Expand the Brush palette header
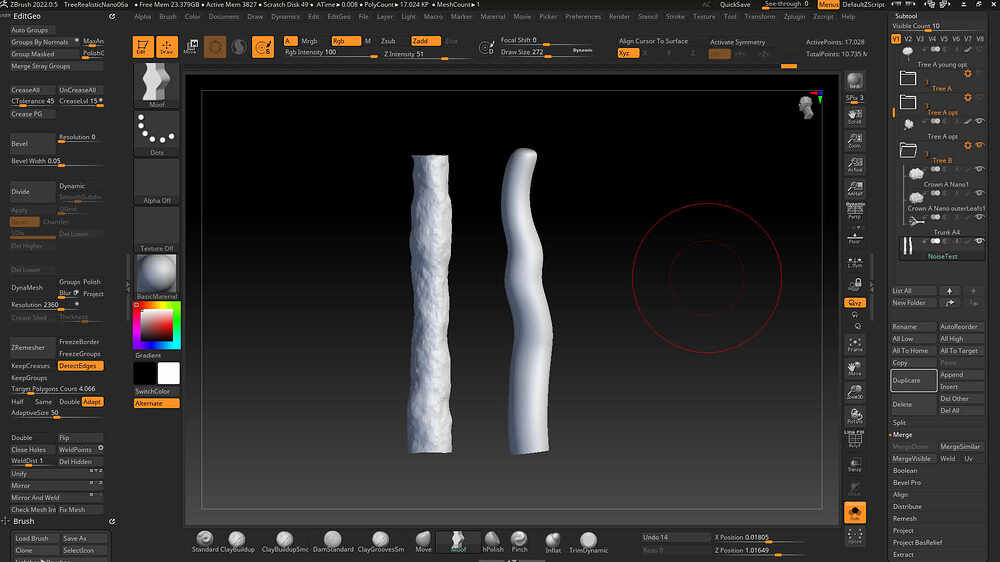The height and width of the screenshot is (562, 1000). [x=24, y=521]
